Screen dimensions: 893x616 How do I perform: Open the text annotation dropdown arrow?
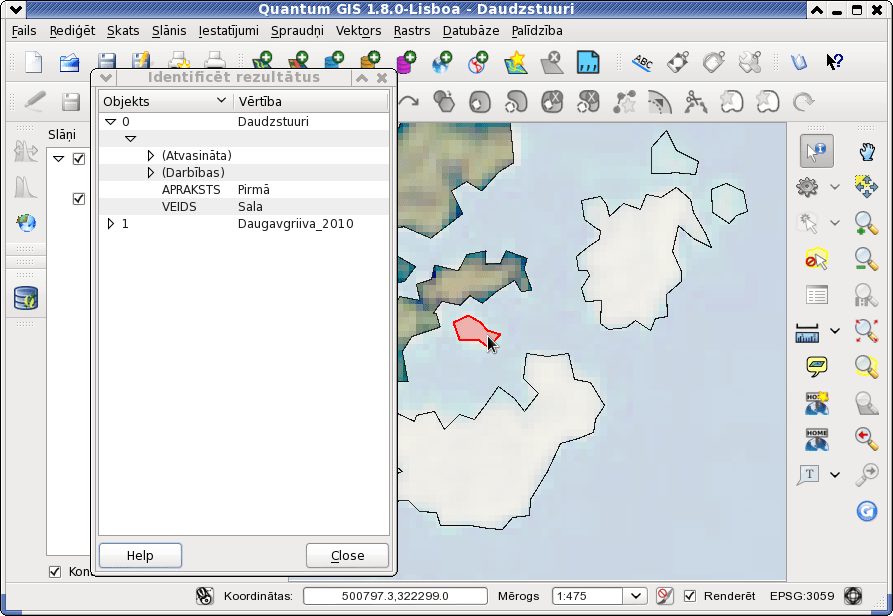(x=835, y=475)
